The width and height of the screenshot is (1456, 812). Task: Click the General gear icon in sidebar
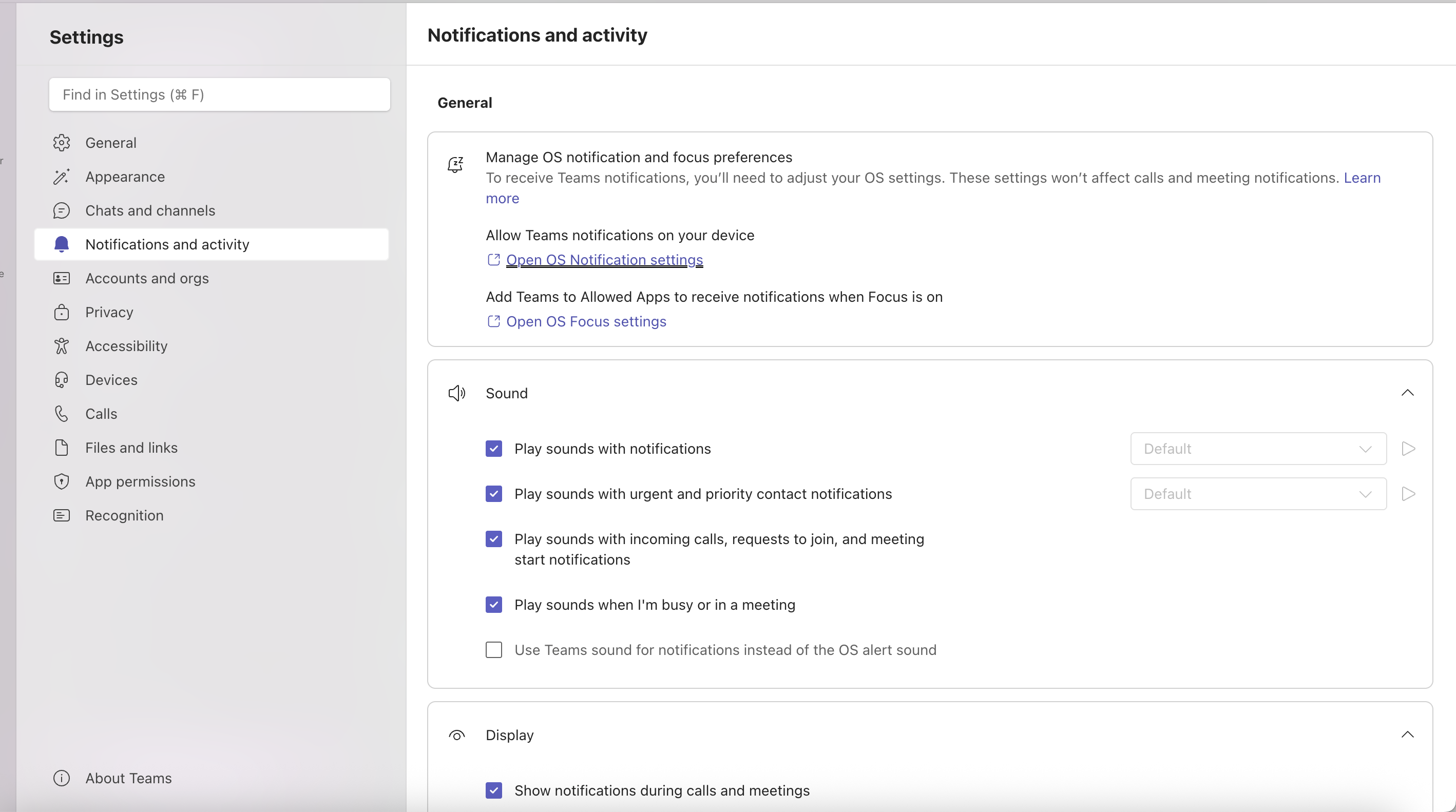(61, 143)
